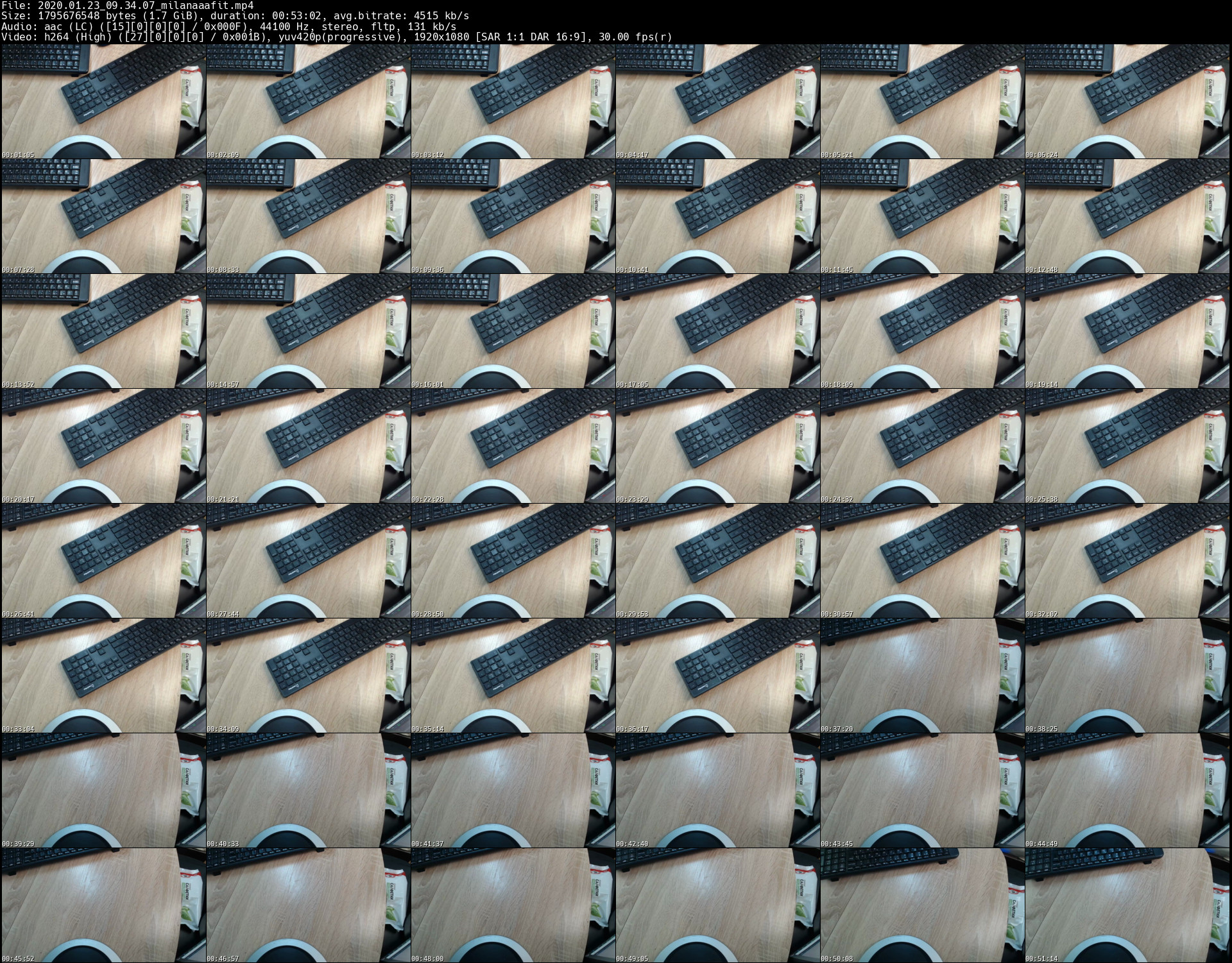Screen dimensions: 1232x963
Task: Select the 00:42:40 thumbnail
Action: [717, 790]
